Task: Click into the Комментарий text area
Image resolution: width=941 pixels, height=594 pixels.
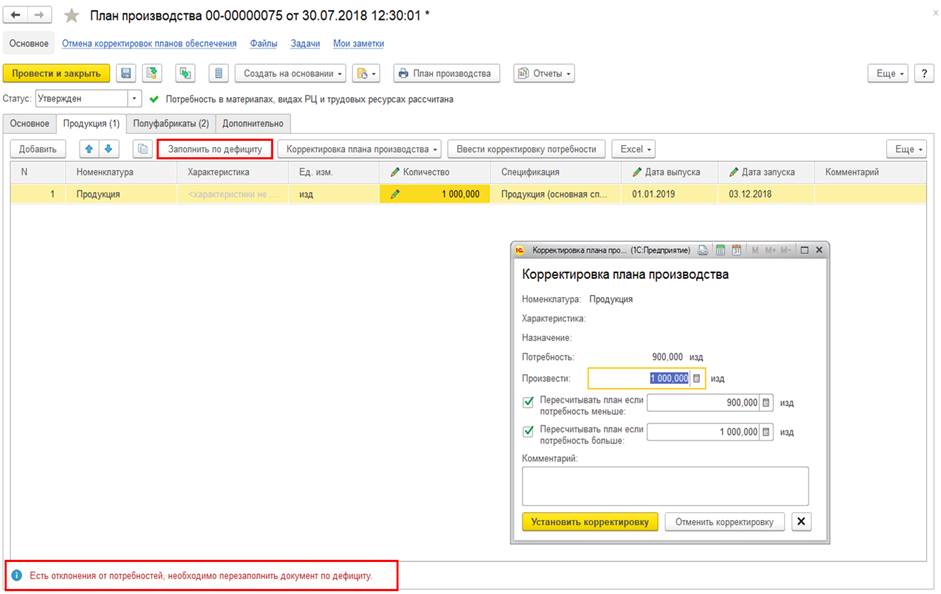Action: pyautogui.click(x=665, y=486)
